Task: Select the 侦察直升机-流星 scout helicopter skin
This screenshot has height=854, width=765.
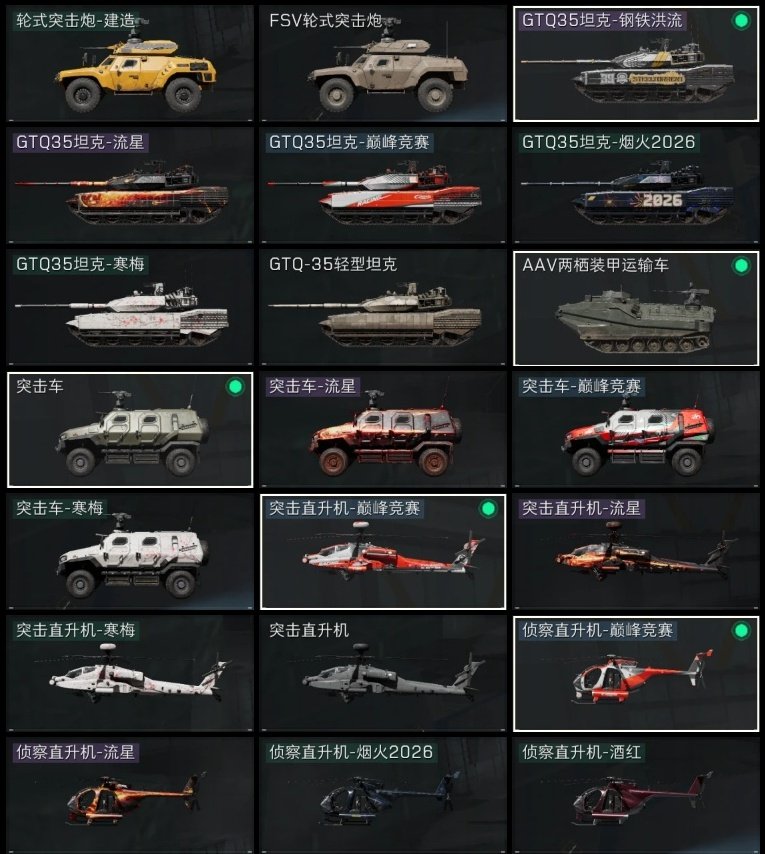Action: click(x=130, y=795)
